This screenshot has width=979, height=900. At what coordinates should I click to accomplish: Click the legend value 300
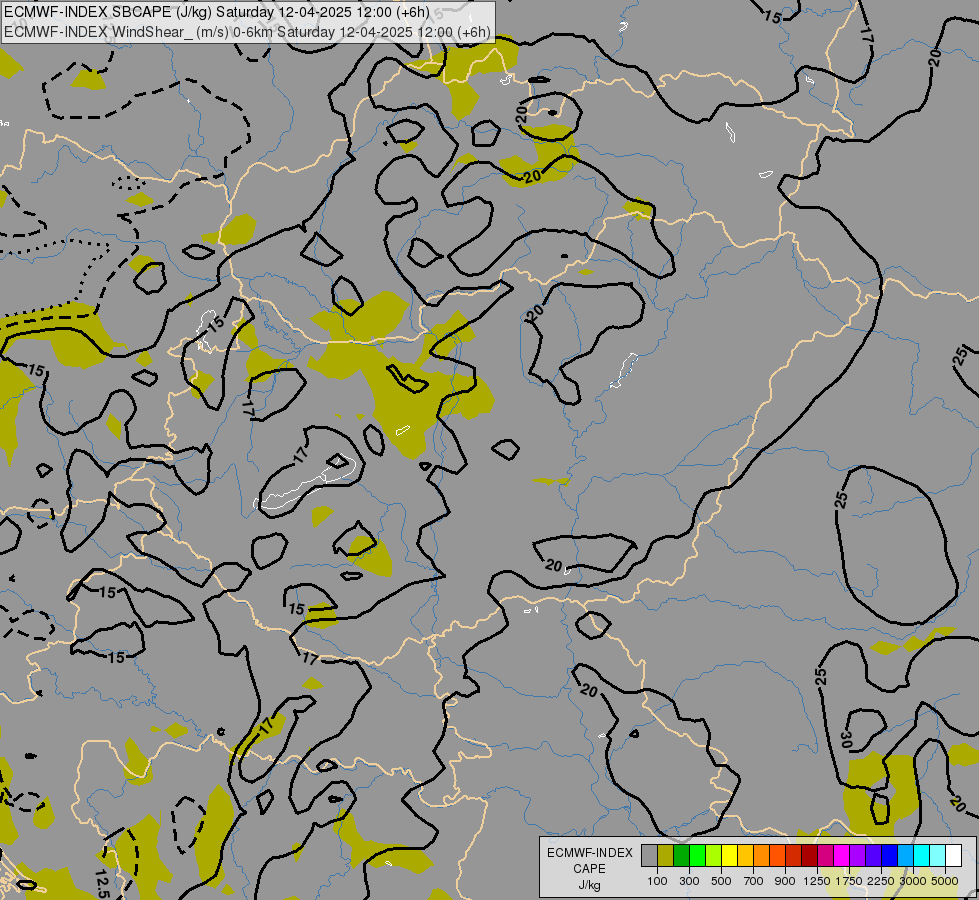(x=689, y=881)
